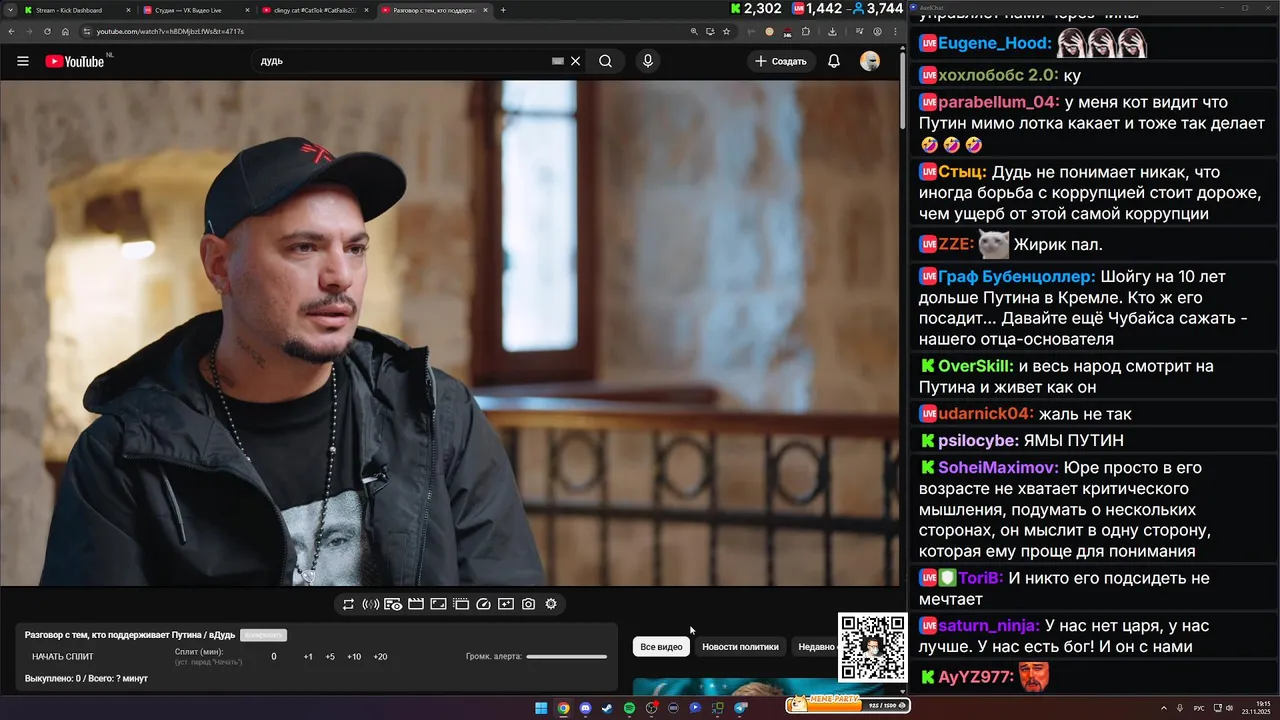Screen dimensions: 1280x720
Task: Click the plus-screen icon in the video toolbar
Action: pyautogui.click(x=506, y=604)
